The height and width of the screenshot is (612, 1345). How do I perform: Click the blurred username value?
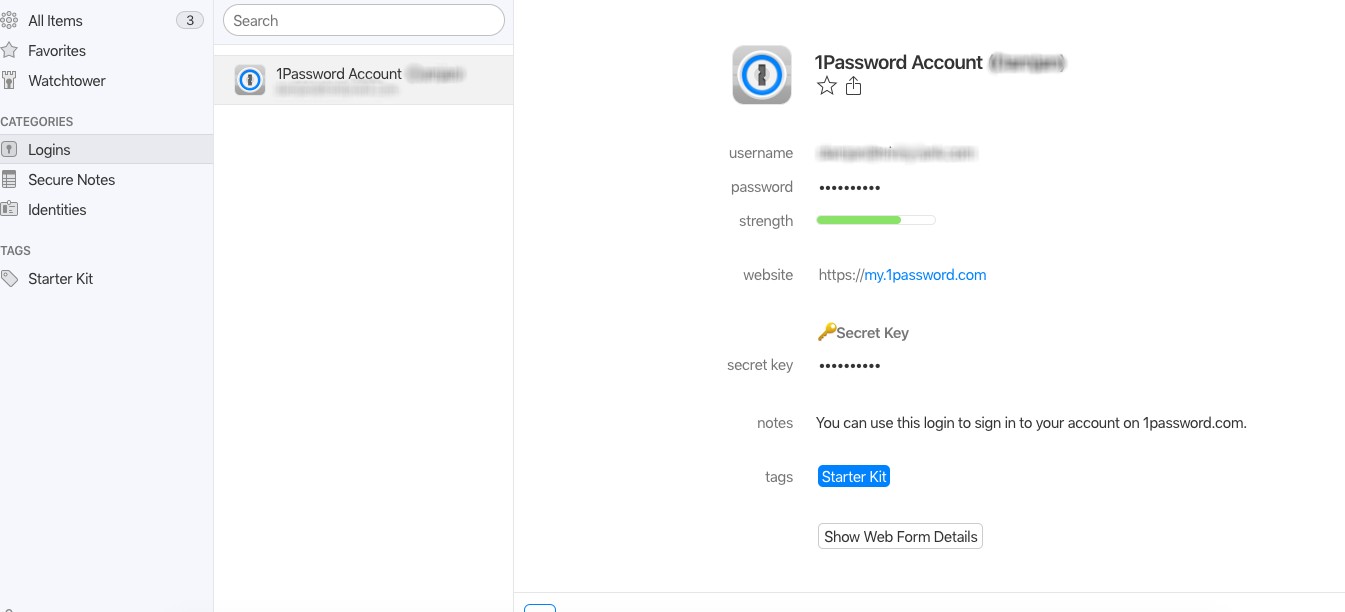pos(897,153)
